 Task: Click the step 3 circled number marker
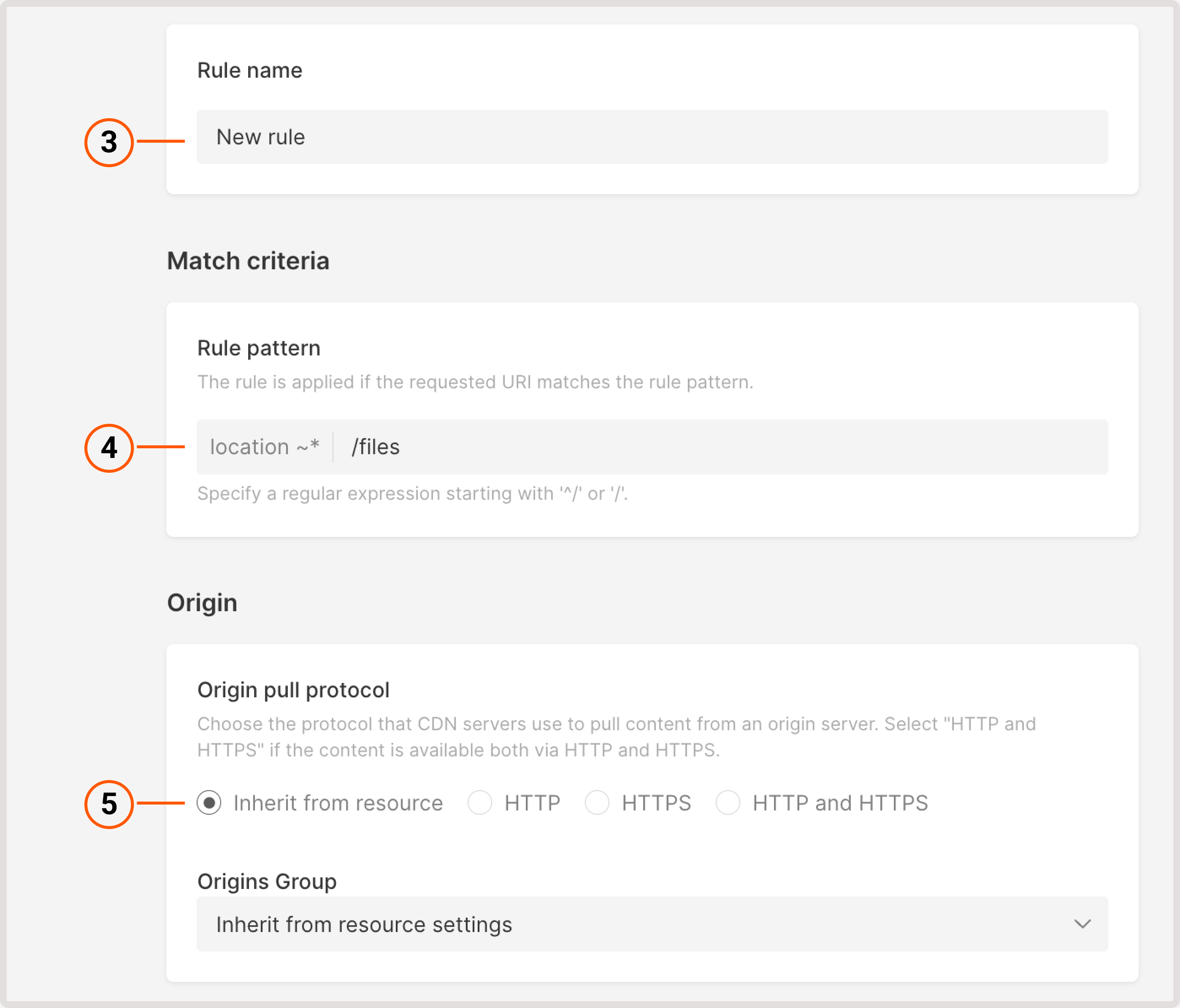pos(109,142)
